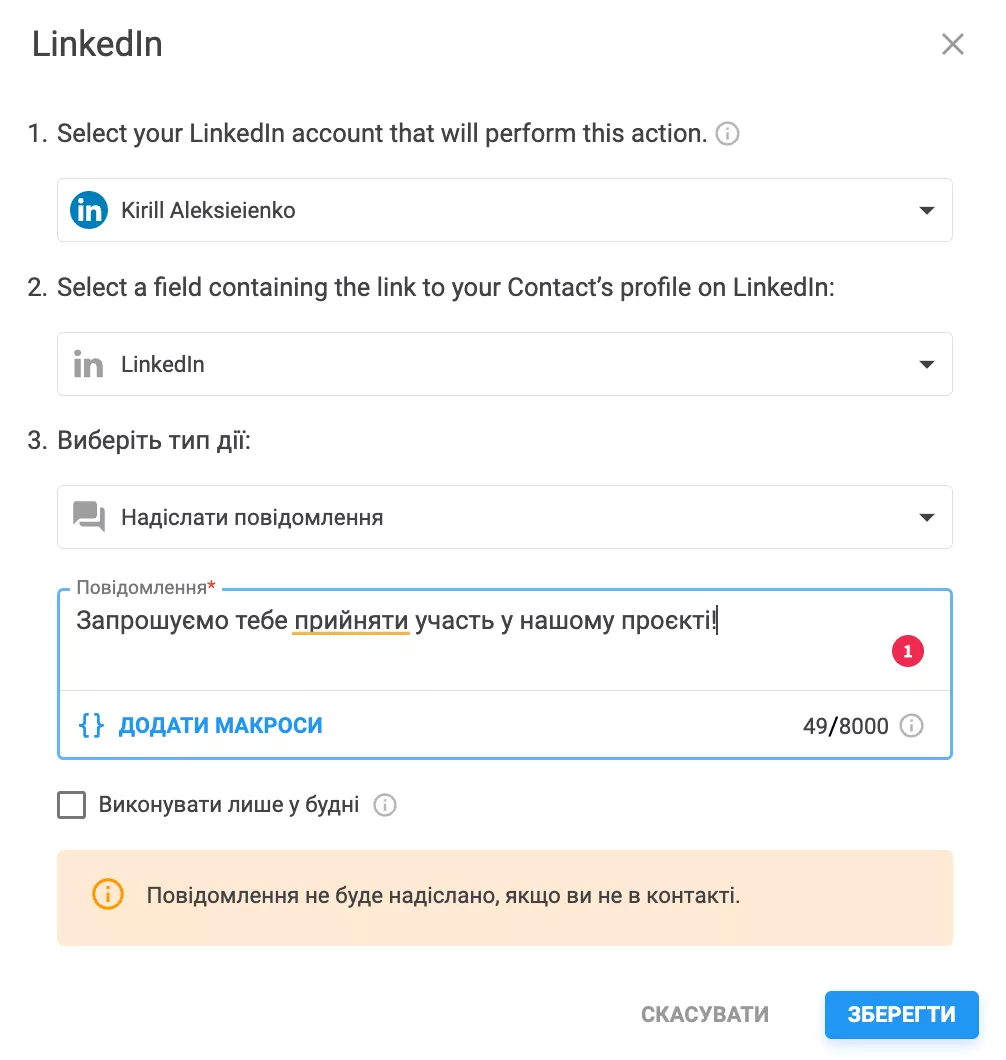Image resolution: width=1006 pixels, height=1060 pixels.
Task: Click the orange warning info icon in the notice
Action: pyautogui.click(x=108, y=894)
